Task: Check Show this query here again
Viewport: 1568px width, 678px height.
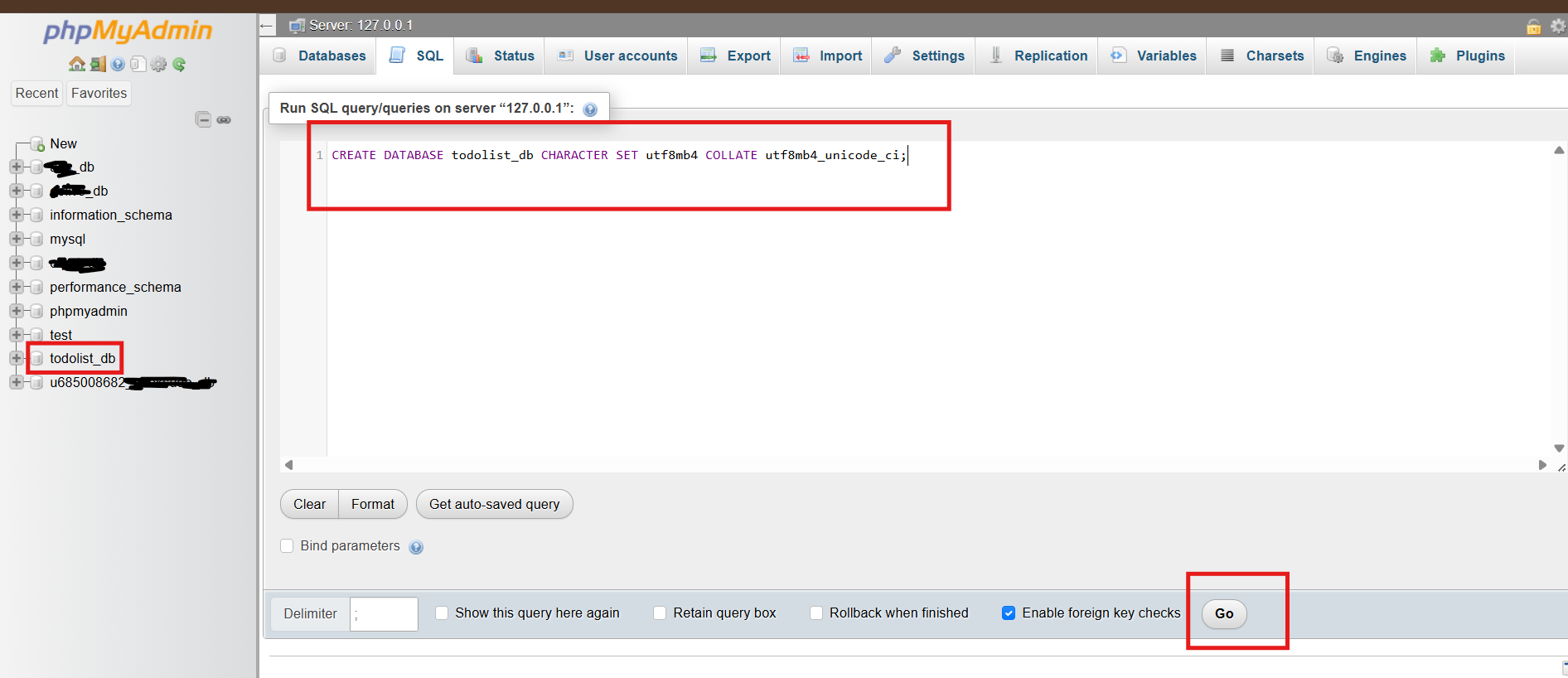Action: coord(442,613)
